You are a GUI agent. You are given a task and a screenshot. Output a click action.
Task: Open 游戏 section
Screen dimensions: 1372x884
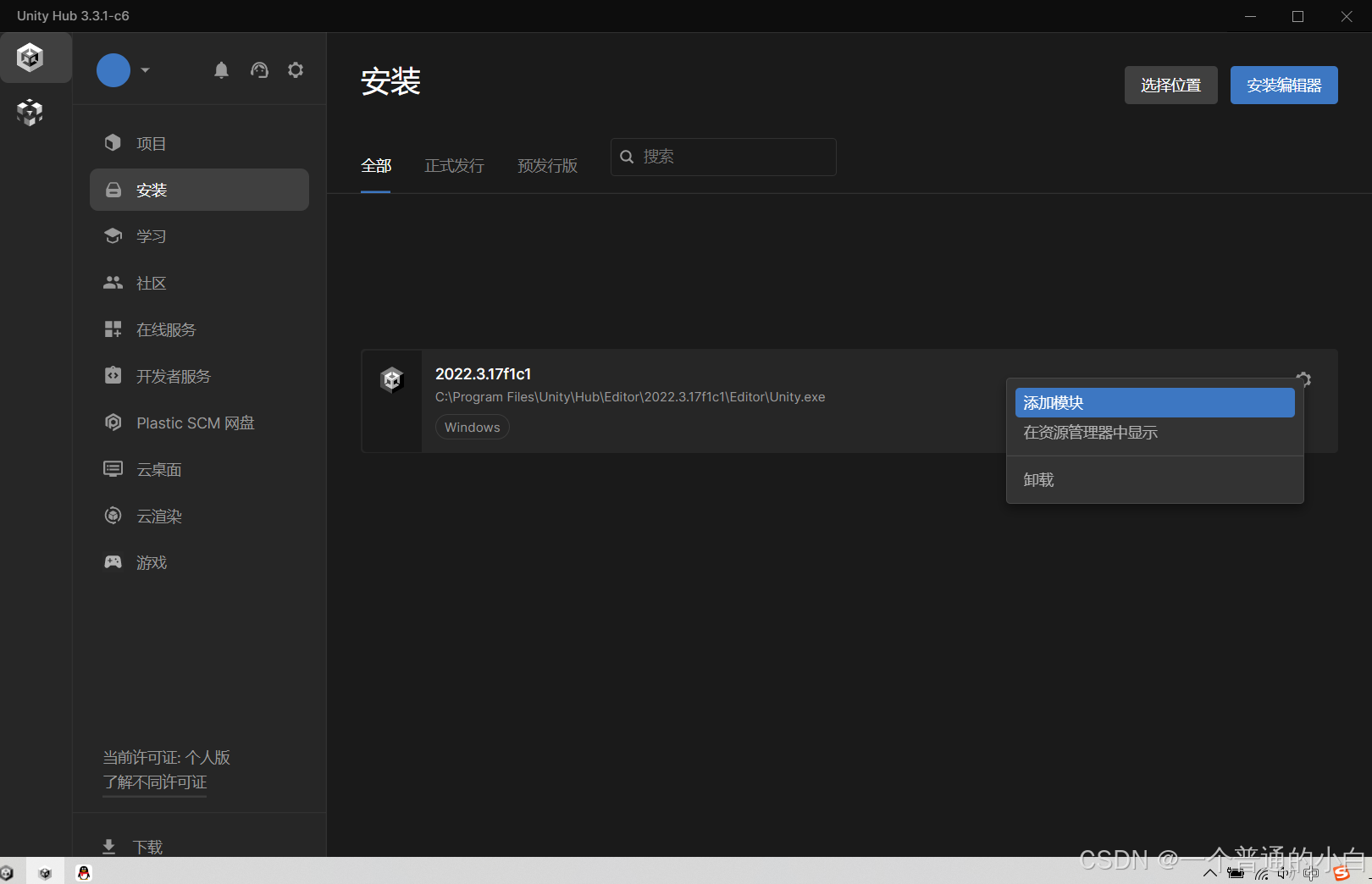(x=199, y=562)
